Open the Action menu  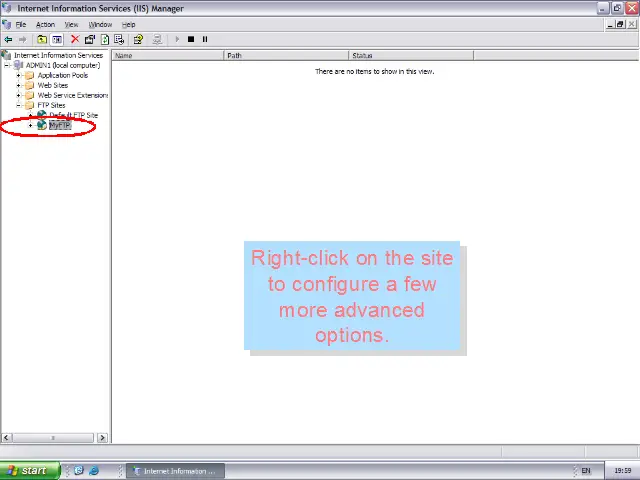pyautogui.click(x=45, y=24)
